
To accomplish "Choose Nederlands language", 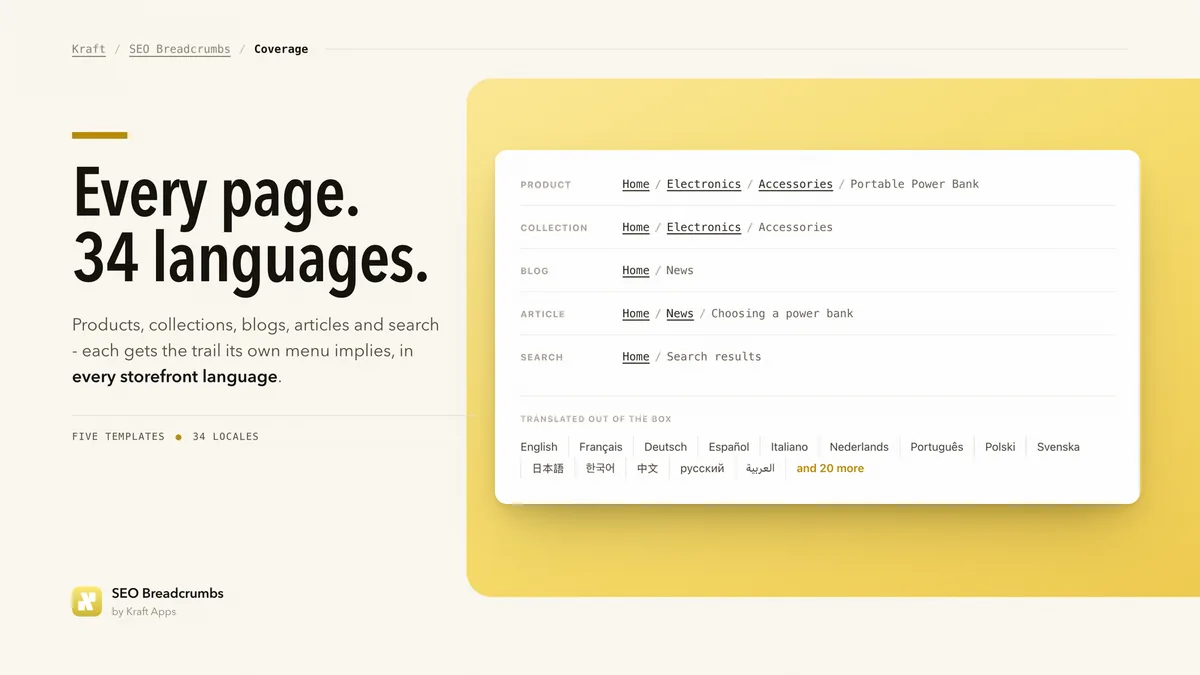I will [x=859, y=447].
